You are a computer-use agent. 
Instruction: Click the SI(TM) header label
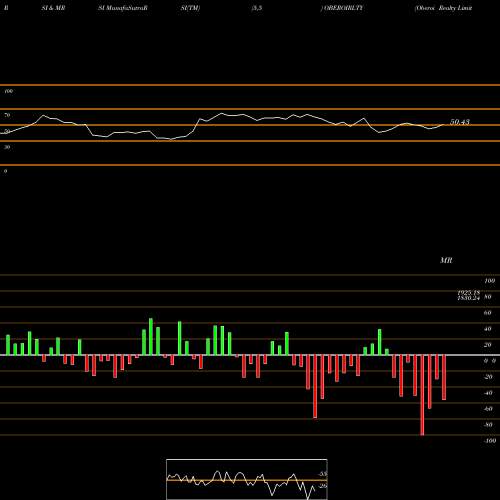click(190, 8)
